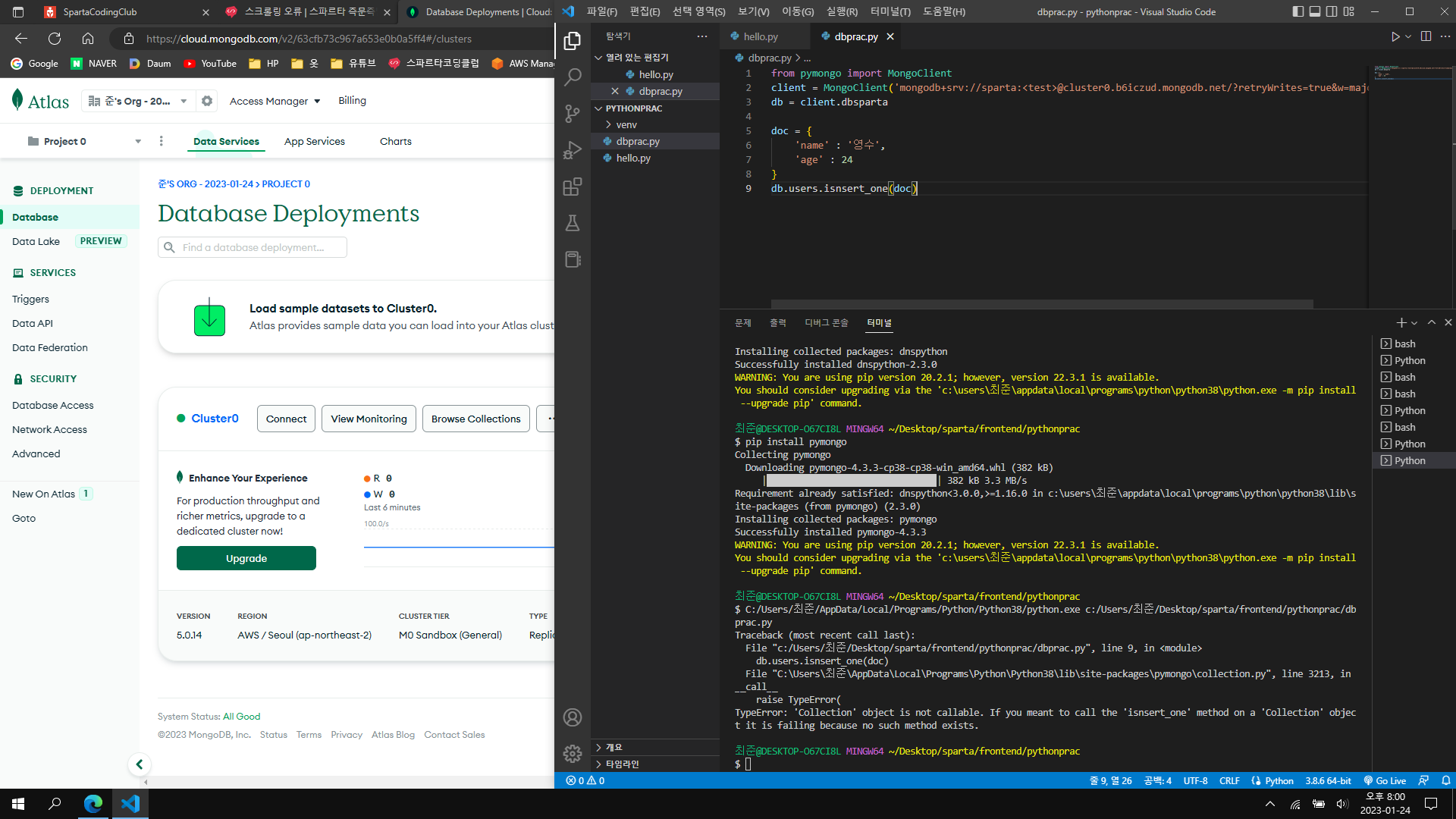The image size is (1456, 819).
Task: Switch to the 디버그 콘솔 panel tab
Action: click(x=827, y=323)
